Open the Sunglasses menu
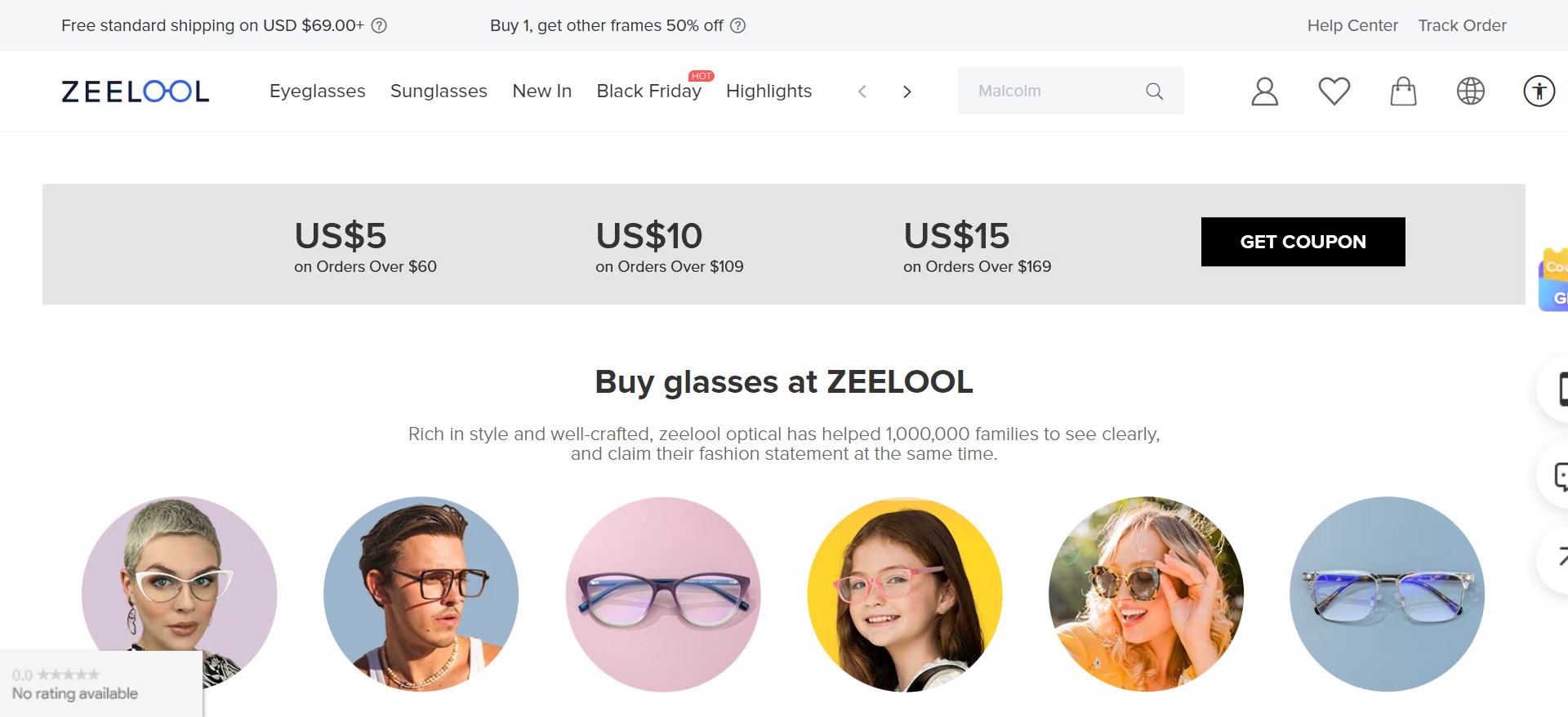The height and width of the screenshot is (717, 1568). pos(439,91)
